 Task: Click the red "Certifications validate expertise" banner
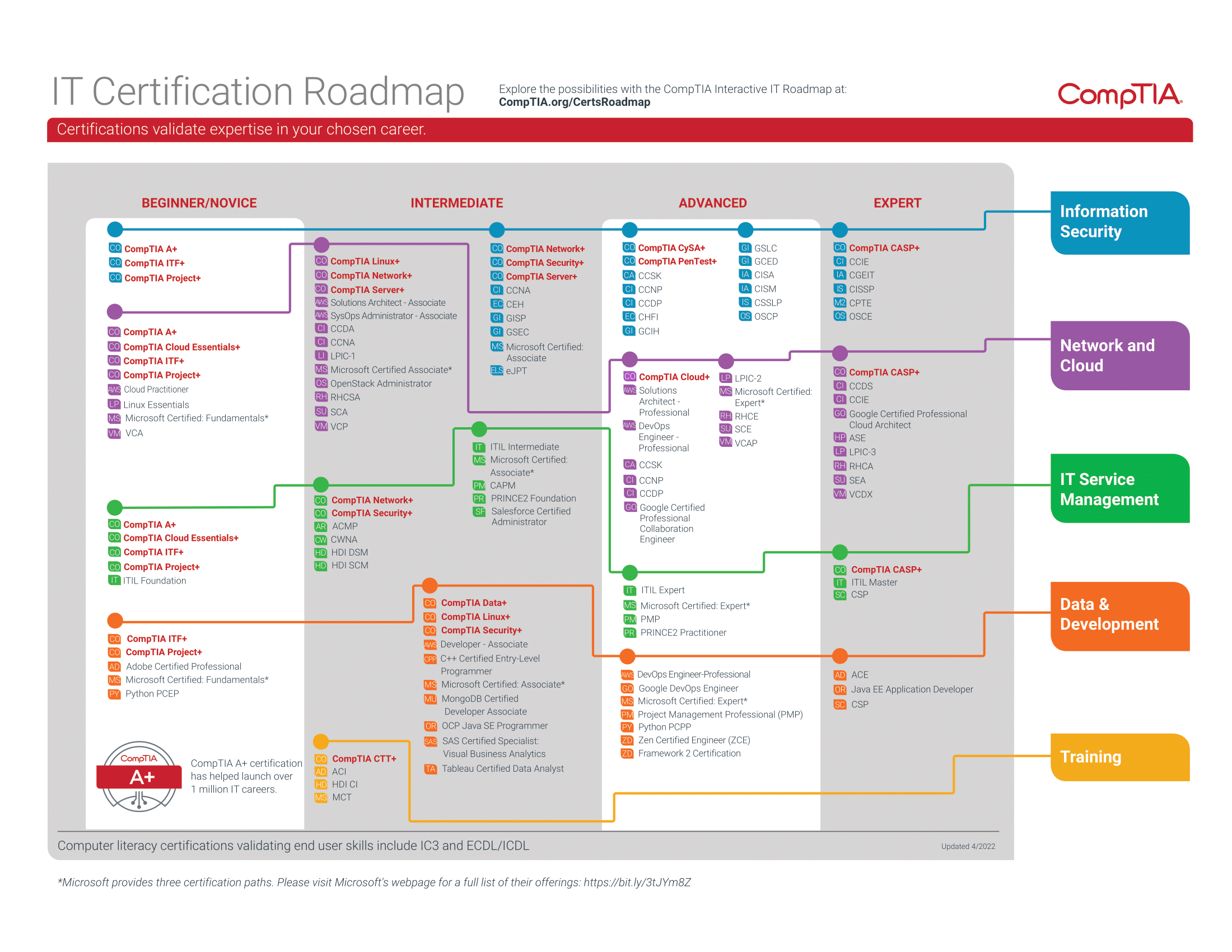(619, 130)
